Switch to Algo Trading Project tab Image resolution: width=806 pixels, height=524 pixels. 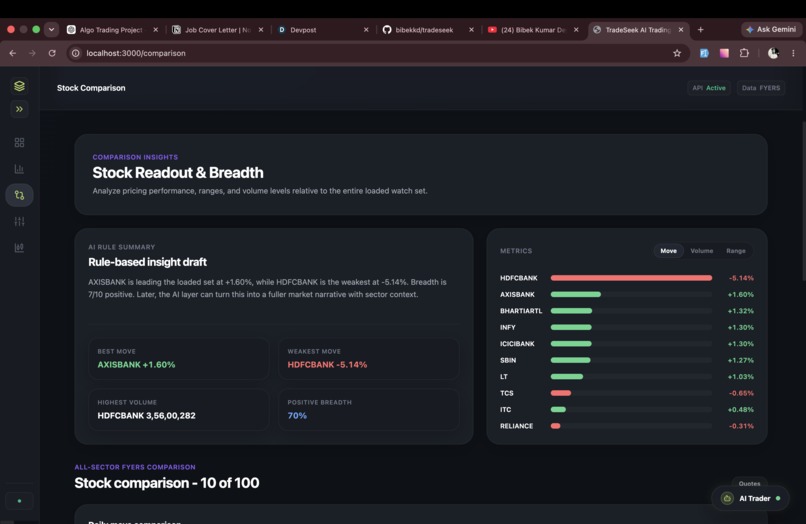click(112, 30)
